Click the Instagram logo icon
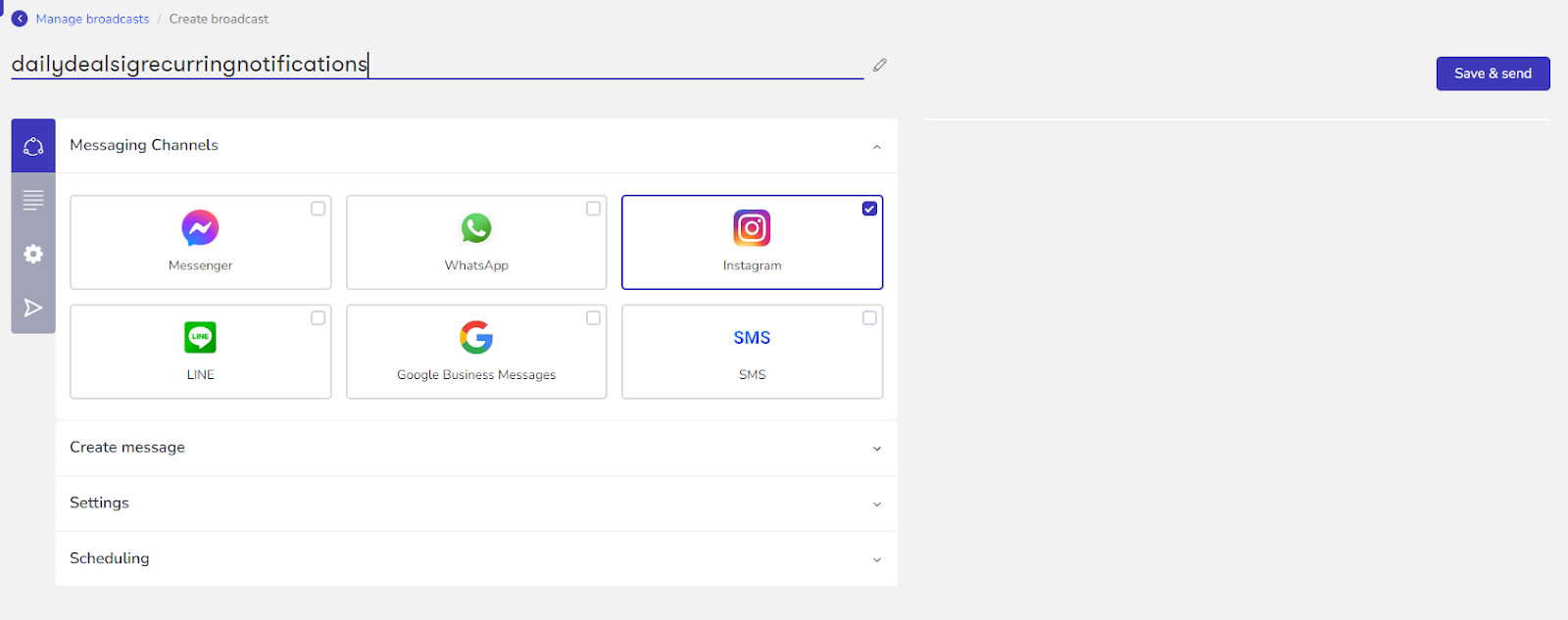1568x620 pixels. [752, 228]
